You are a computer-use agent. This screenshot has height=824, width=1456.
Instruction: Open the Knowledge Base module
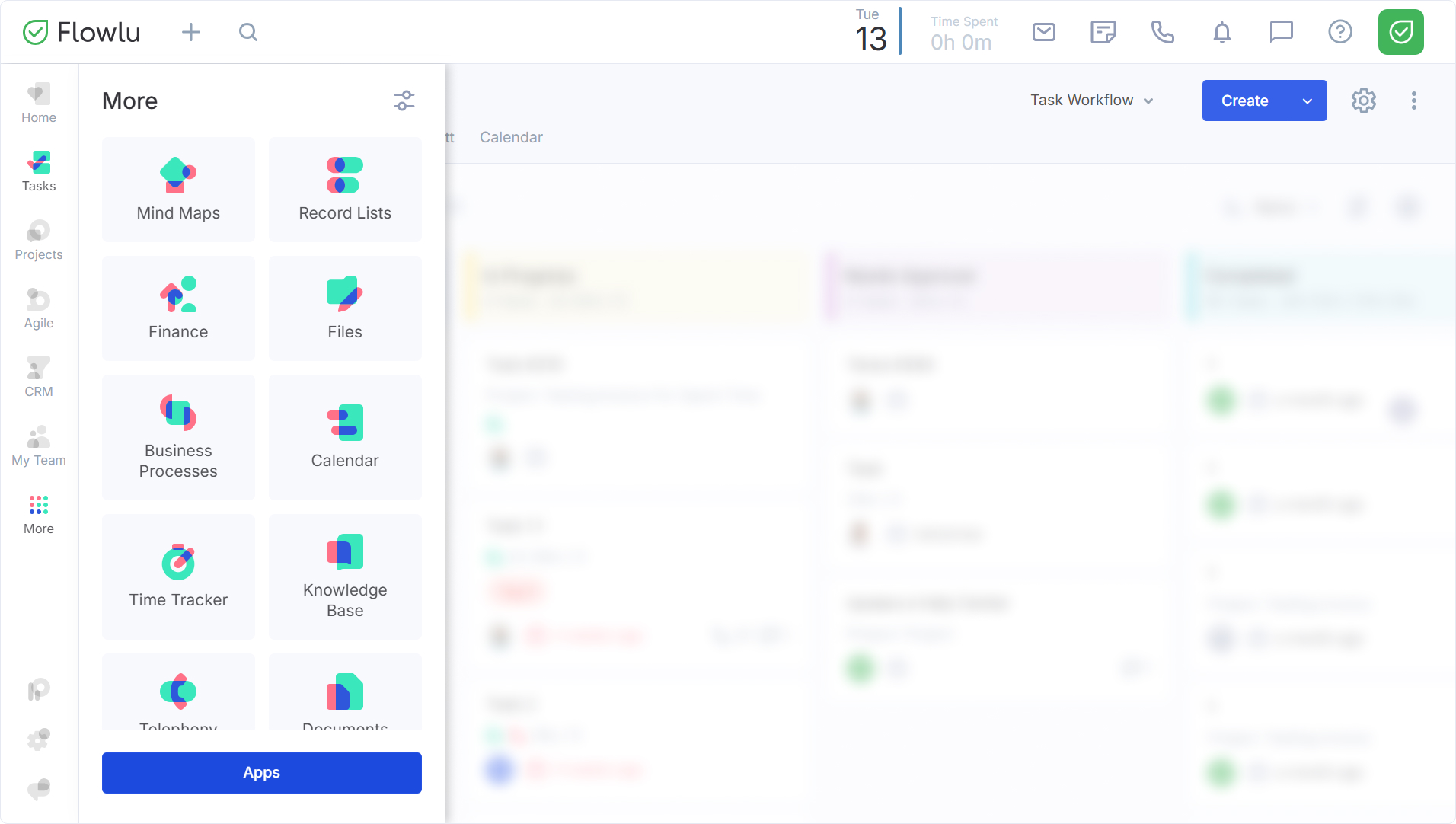pyautogui.click(x=344, y=576)
